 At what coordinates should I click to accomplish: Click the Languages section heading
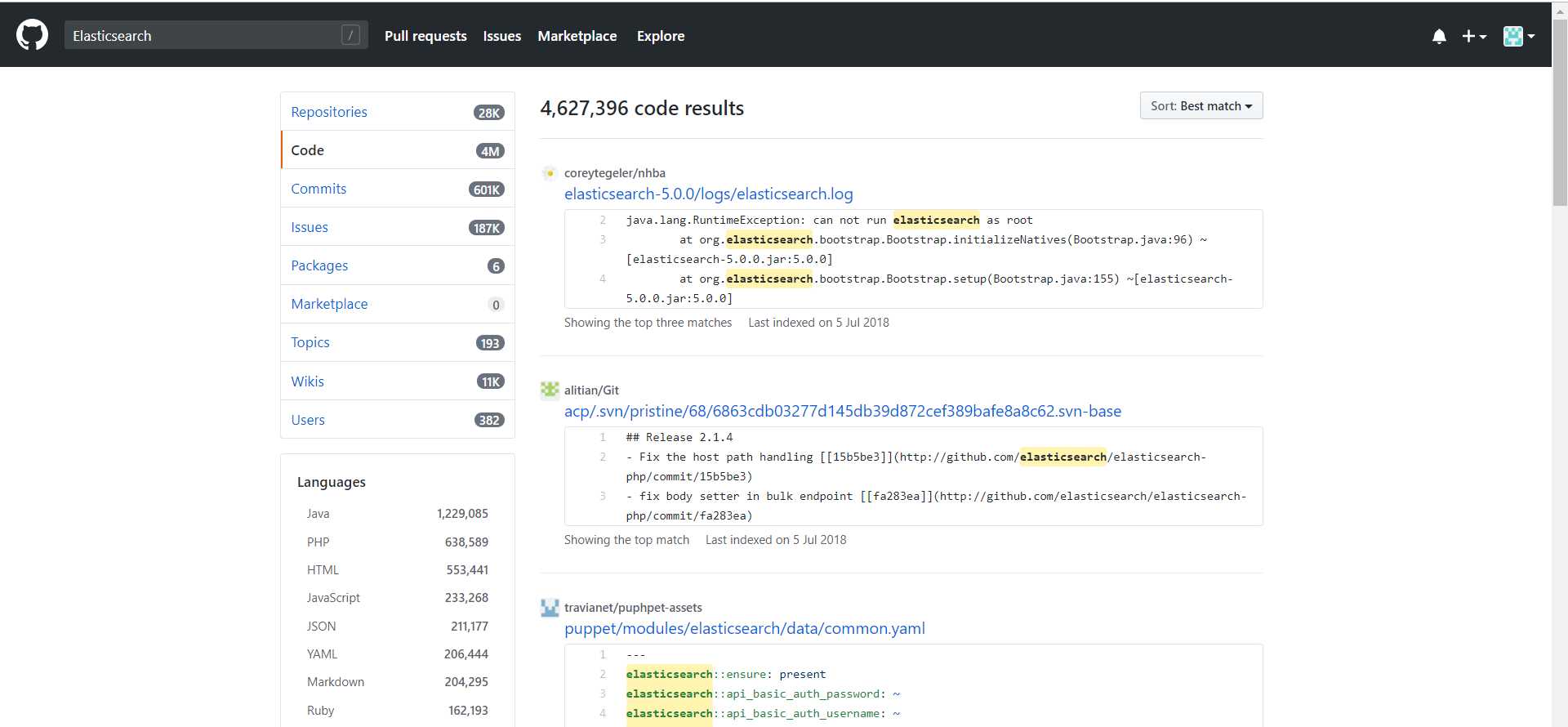(x=332, y=482)
